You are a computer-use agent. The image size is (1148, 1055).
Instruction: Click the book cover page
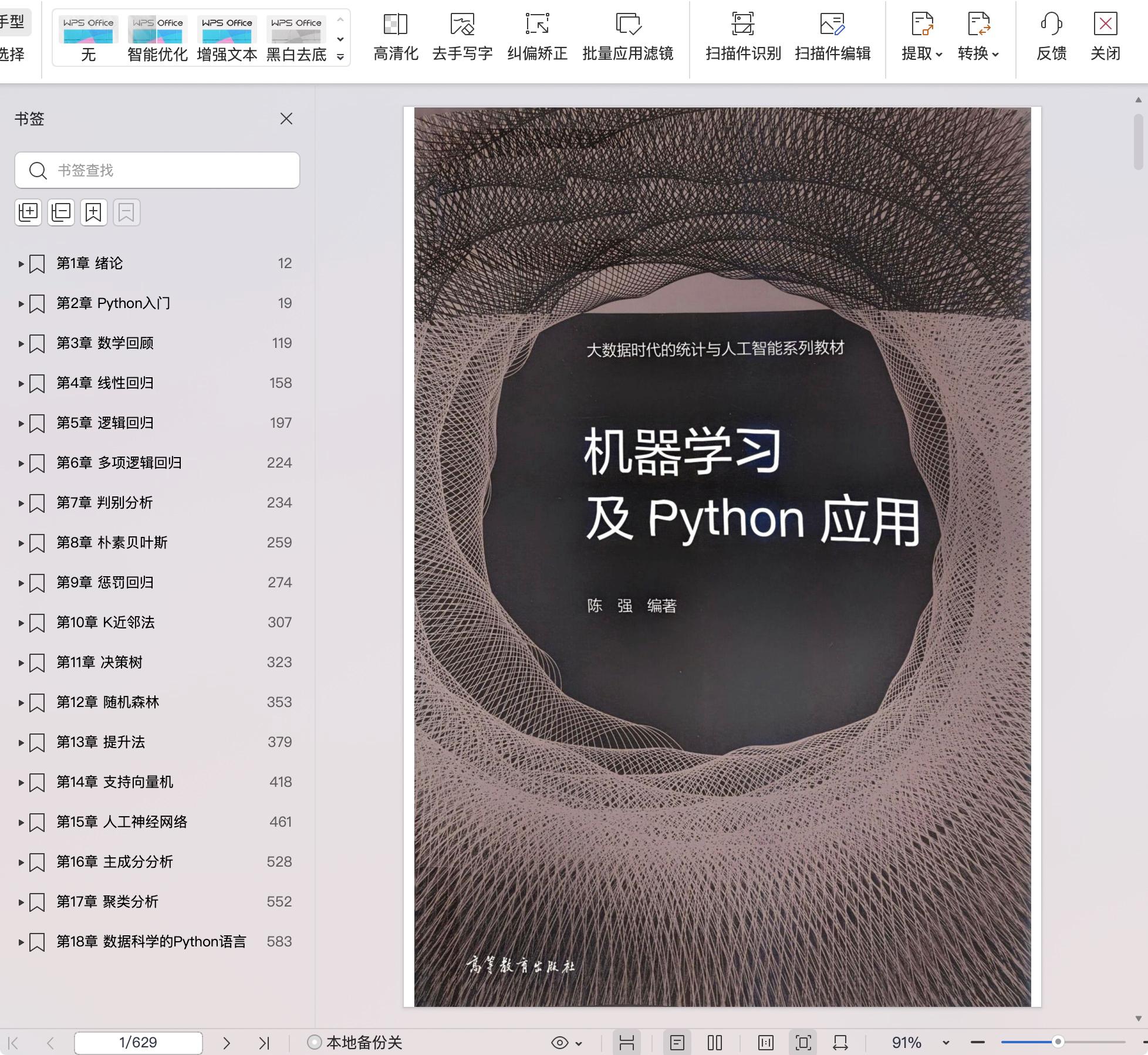(x=722, y=557)
